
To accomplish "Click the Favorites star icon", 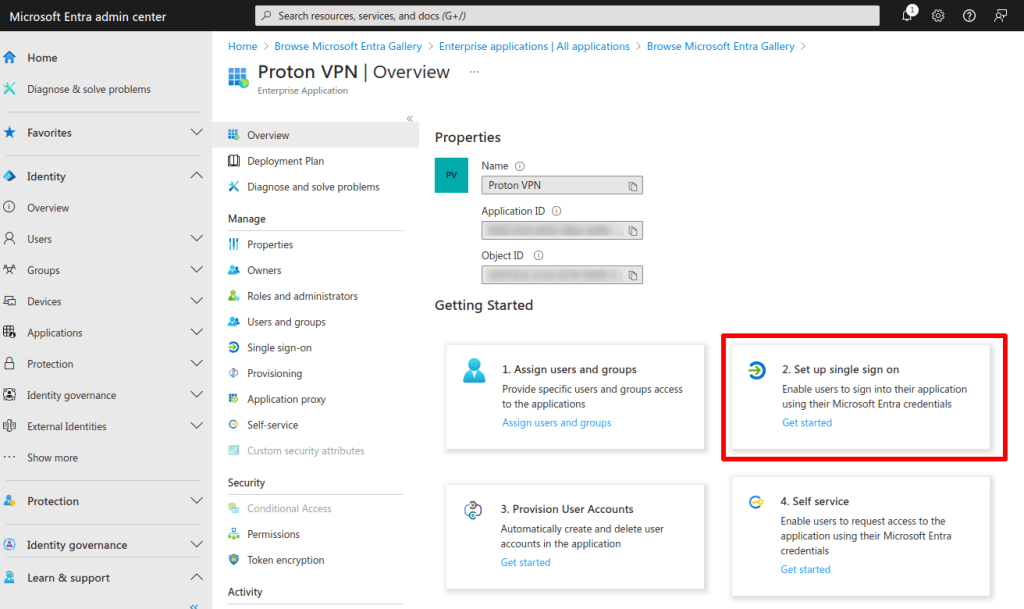I will tap(10, 133).
